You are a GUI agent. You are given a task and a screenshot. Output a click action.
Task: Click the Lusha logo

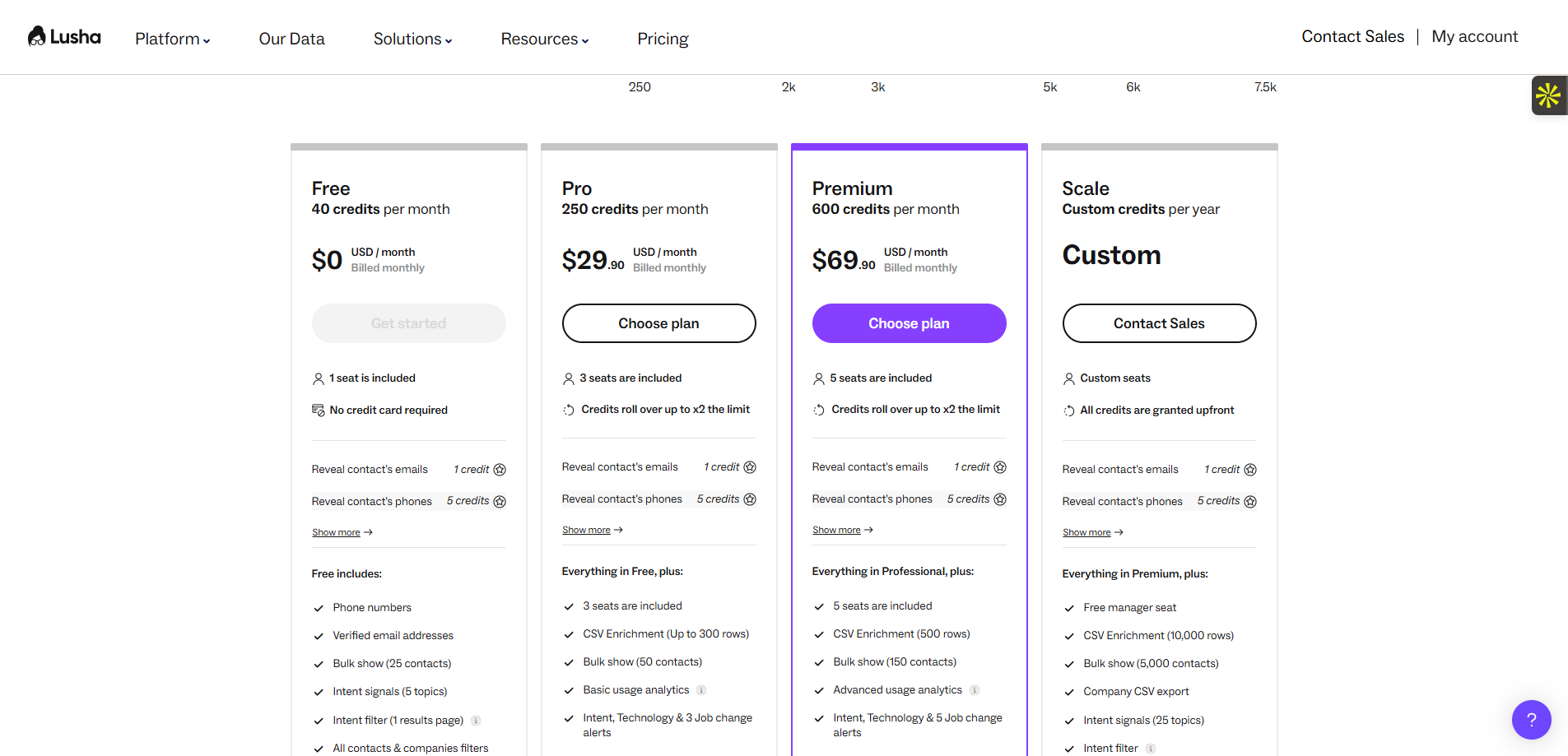[x=64, y=37]
